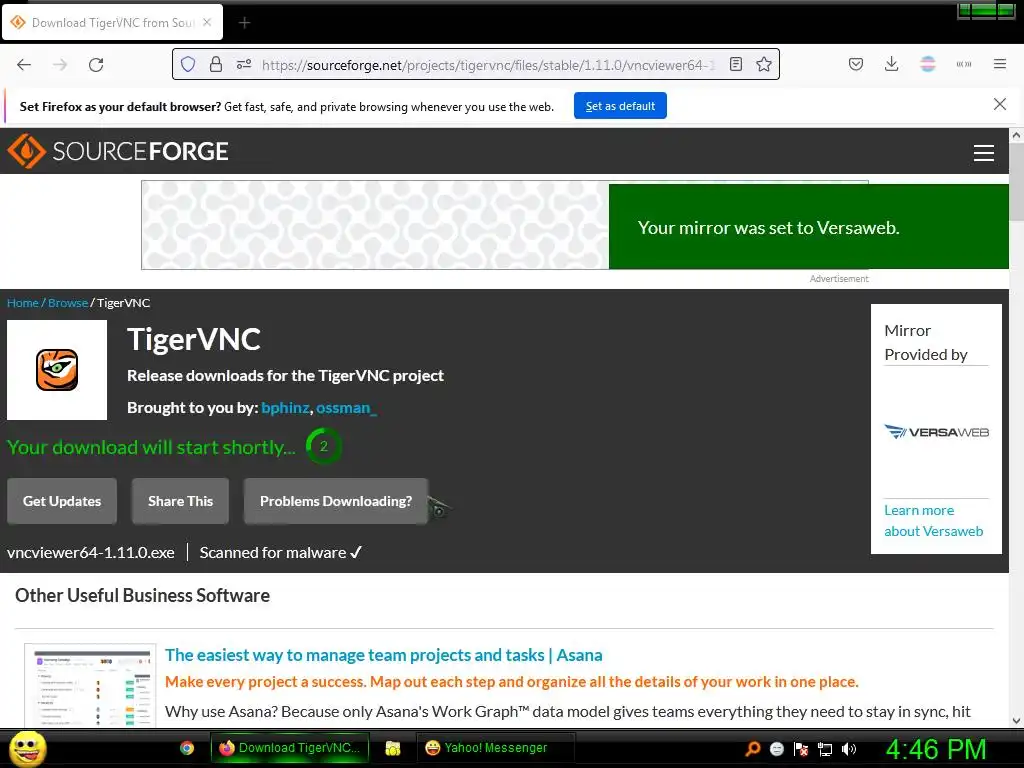Click Share This button
The height and width of the screenshot is (768, 1024).
pos(180,501)
